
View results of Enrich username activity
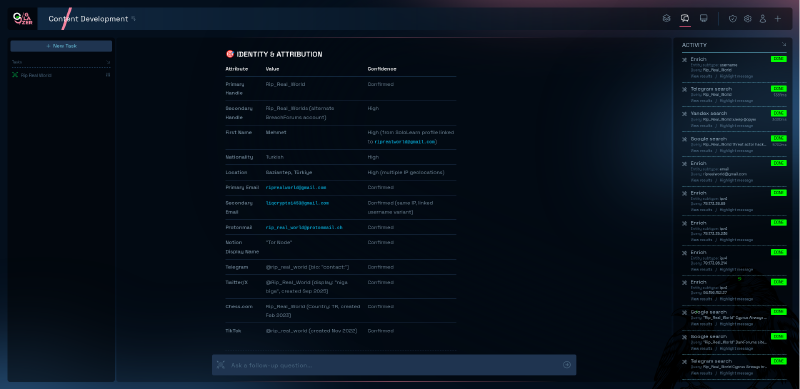(x=702, y=76)
